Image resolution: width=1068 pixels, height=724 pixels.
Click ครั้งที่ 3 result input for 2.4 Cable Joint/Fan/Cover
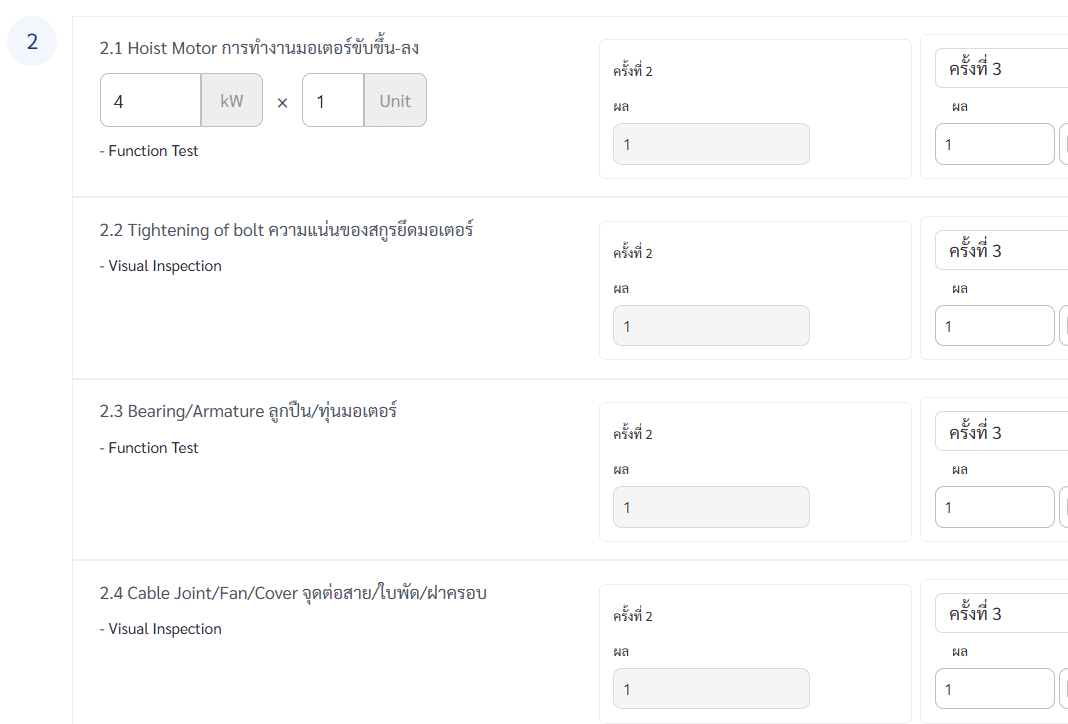pos(994,689)
